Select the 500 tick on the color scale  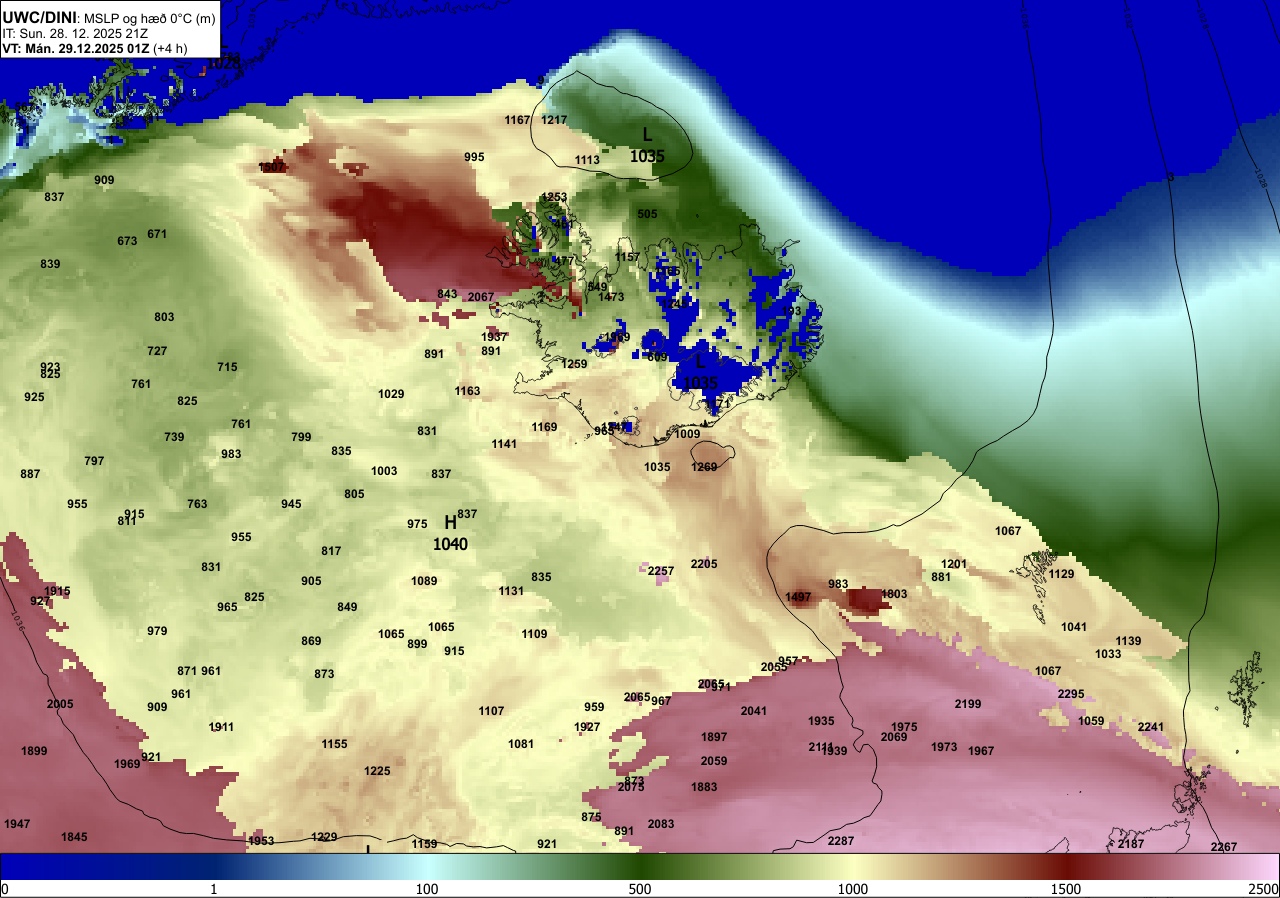[x=640, y=889]
